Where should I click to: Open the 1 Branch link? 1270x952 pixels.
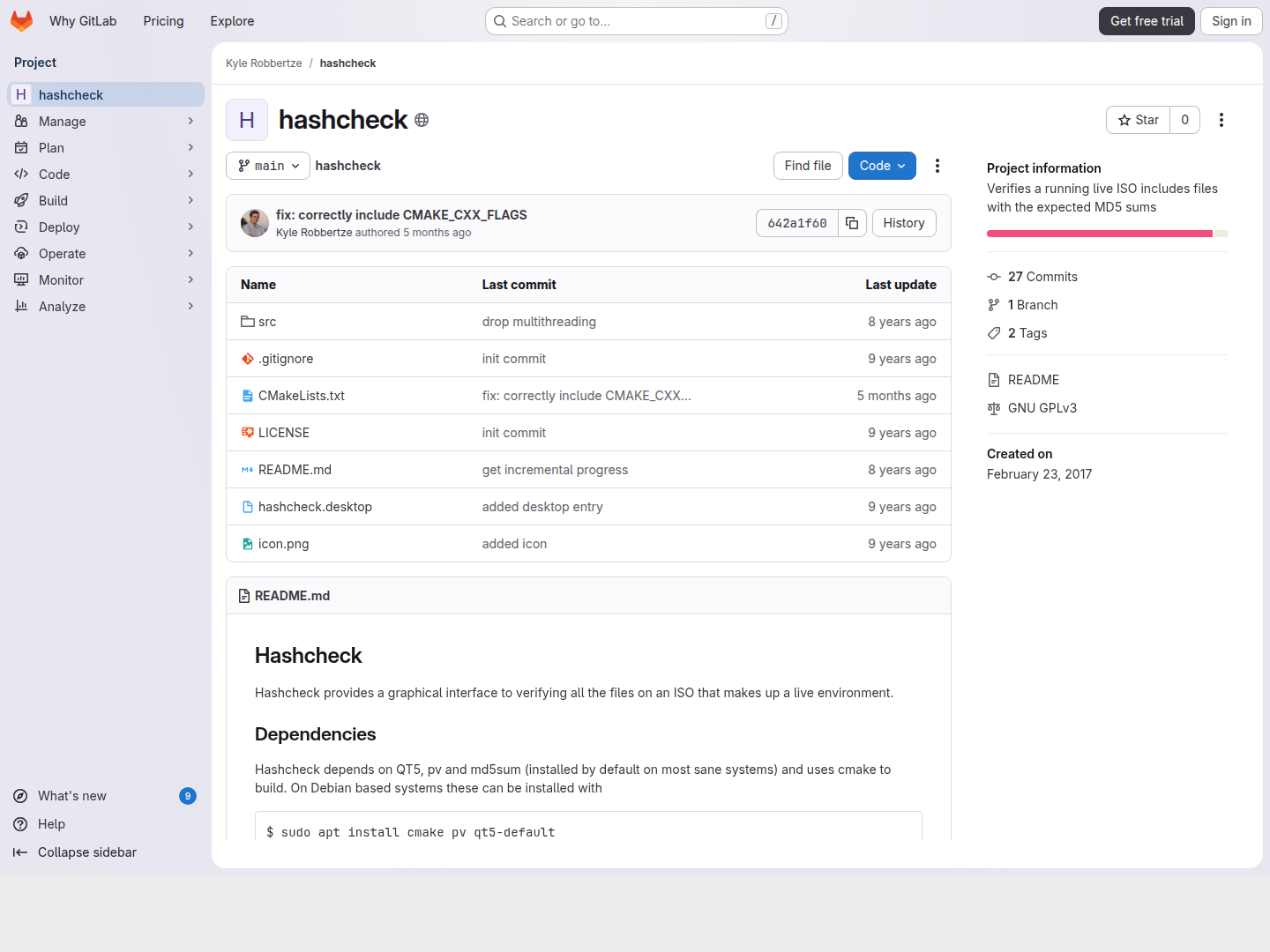coord(1033,305)
